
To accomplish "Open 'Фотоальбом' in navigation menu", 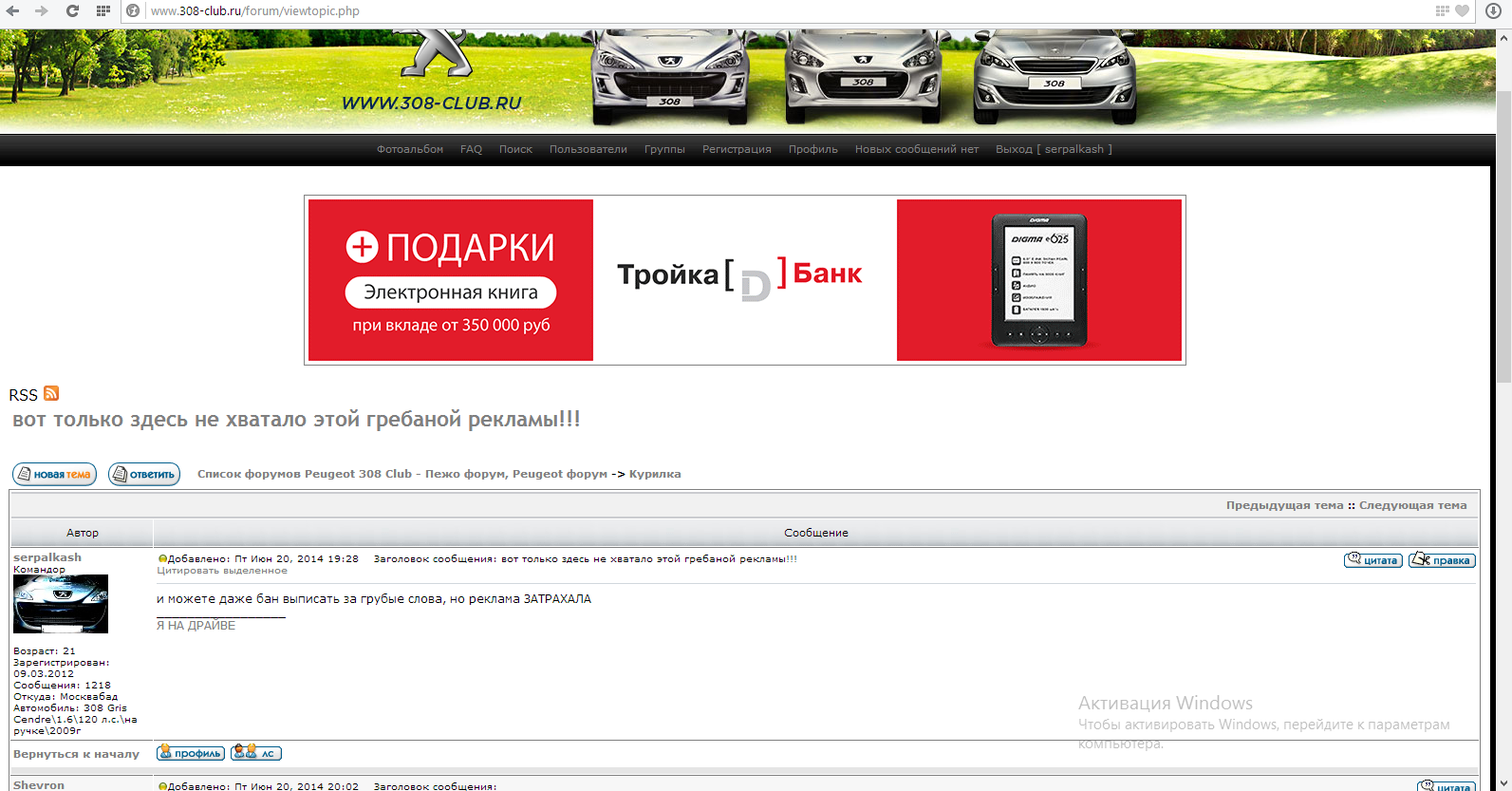I will tap(409, 149).
